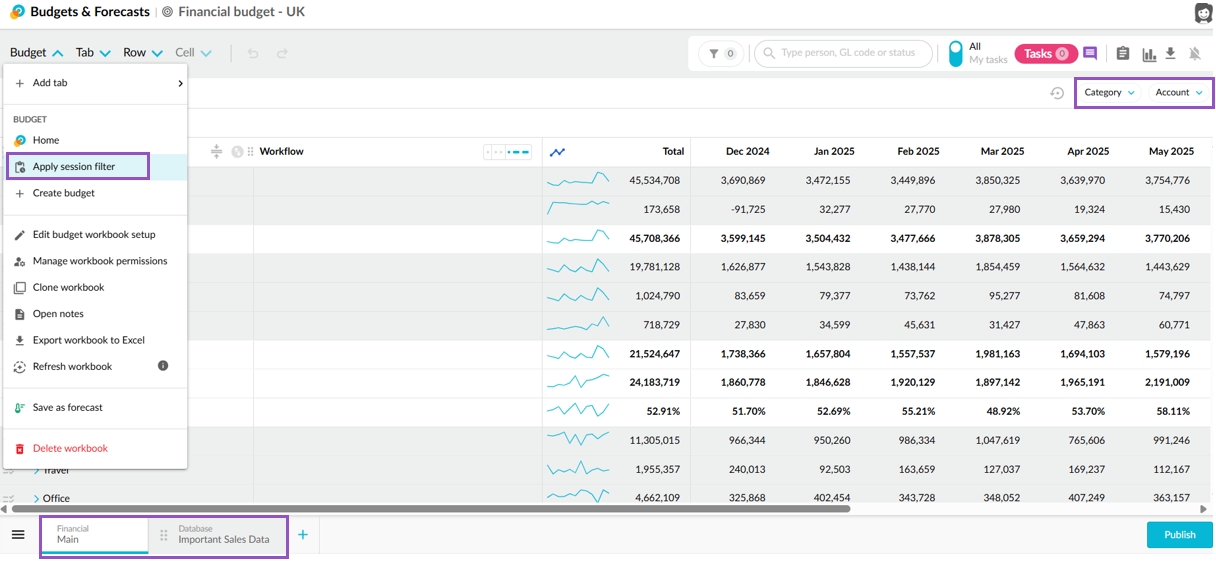Open the Account dropdown
The image size is (1216, 561).
point(1179,93)
